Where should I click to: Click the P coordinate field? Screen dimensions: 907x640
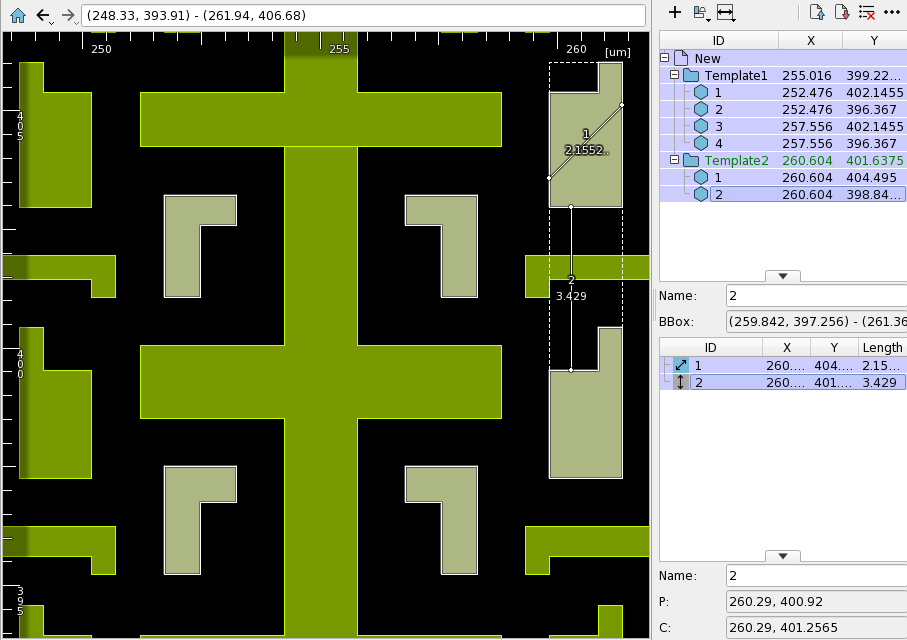pos(816,602)
